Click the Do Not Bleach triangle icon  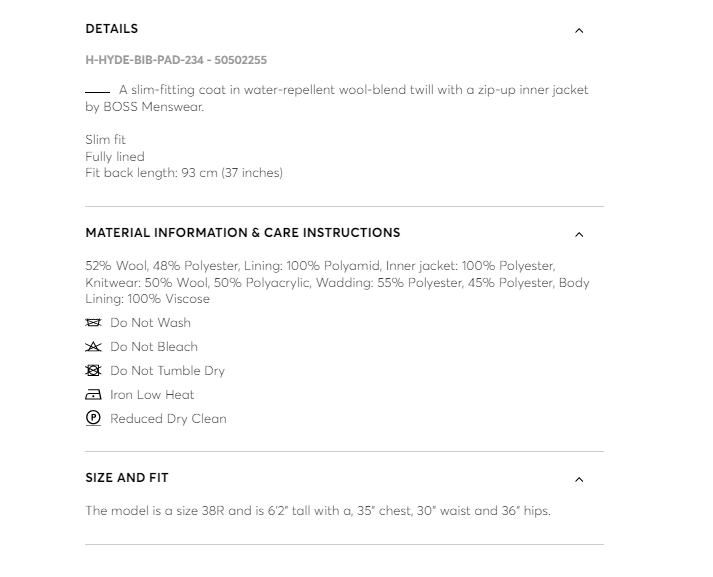tap(94, 347)
